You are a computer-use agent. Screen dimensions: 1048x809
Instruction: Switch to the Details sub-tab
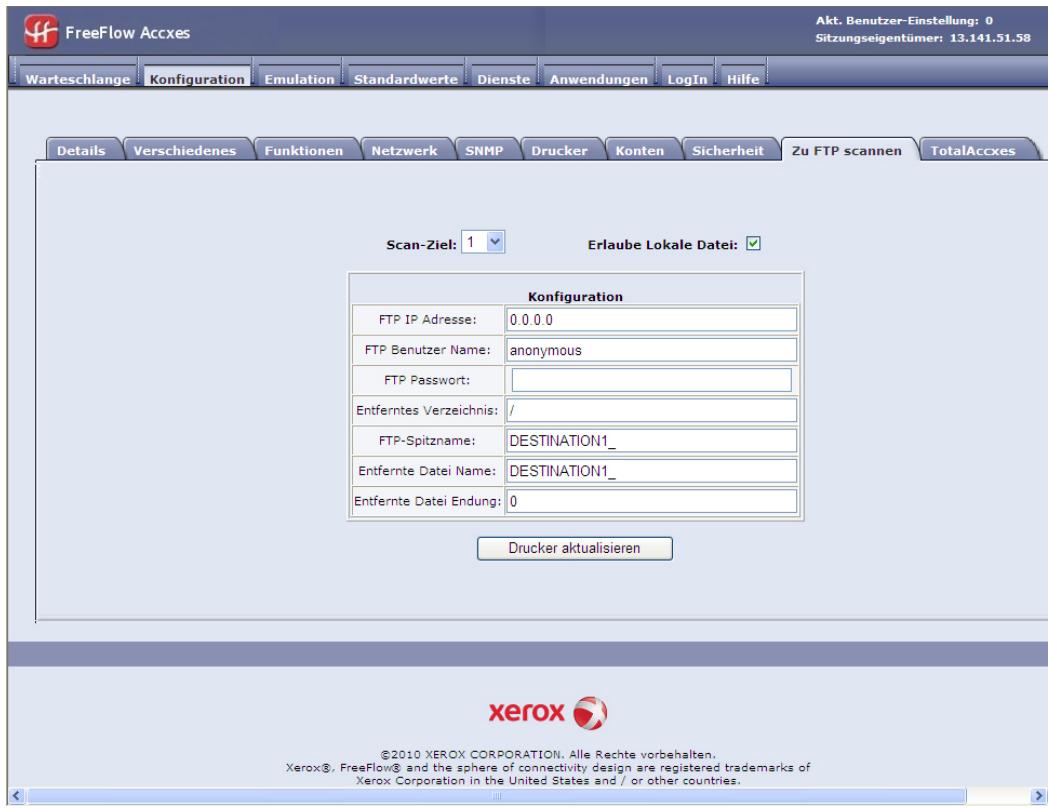click(81, 150)
